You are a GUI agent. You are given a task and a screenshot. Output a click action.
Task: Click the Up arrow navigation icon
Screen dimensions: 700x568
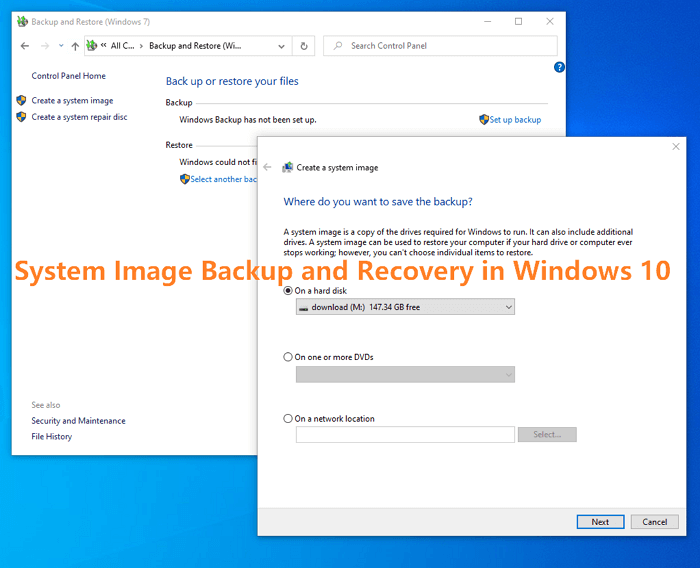click(x=75, y=46)
